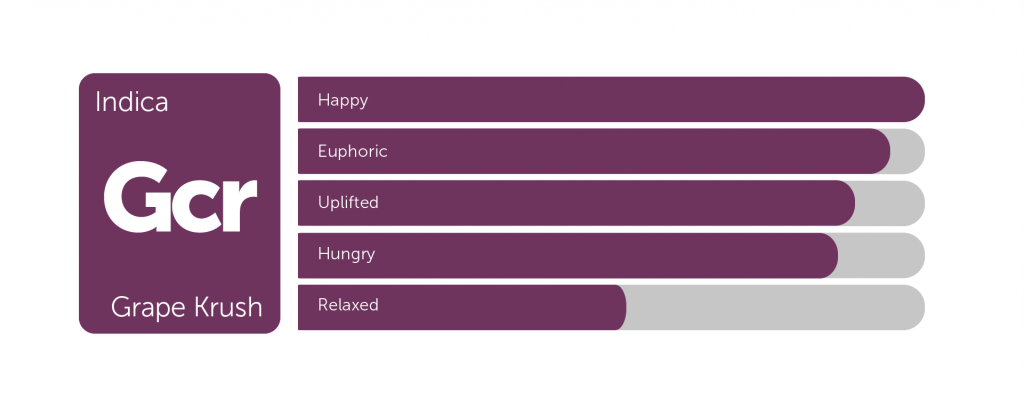
Task: Select the Indica label on the card
Action: point(132,103)
